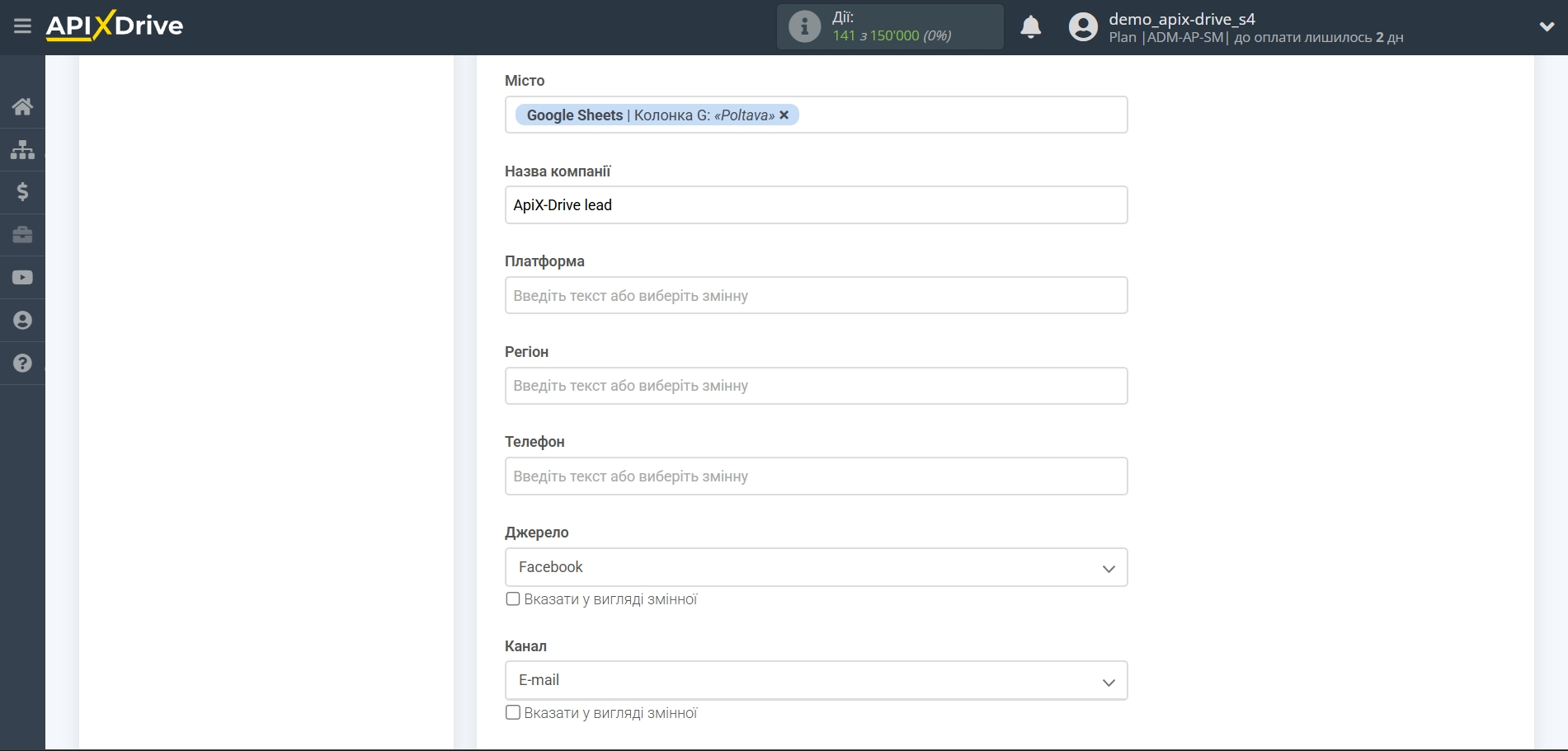Open the Джерело dropdown showing Facebook
The width and height of the screenshot is (1568, 751).
coord(816,567)
